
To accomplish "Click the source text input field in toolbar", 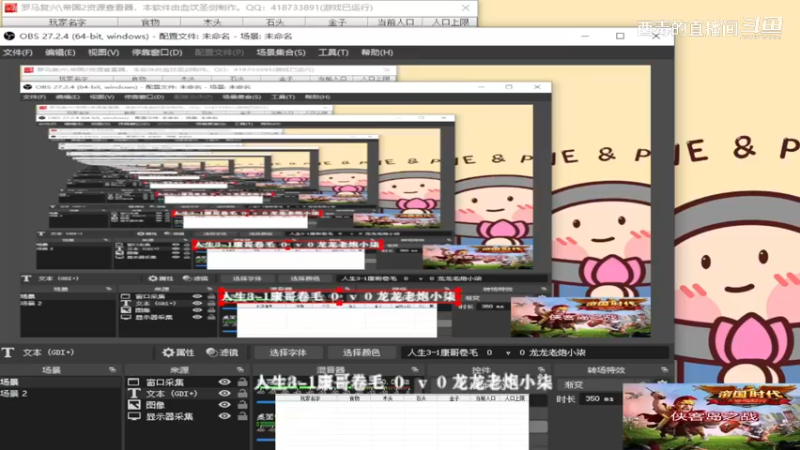I will [535, 353].
